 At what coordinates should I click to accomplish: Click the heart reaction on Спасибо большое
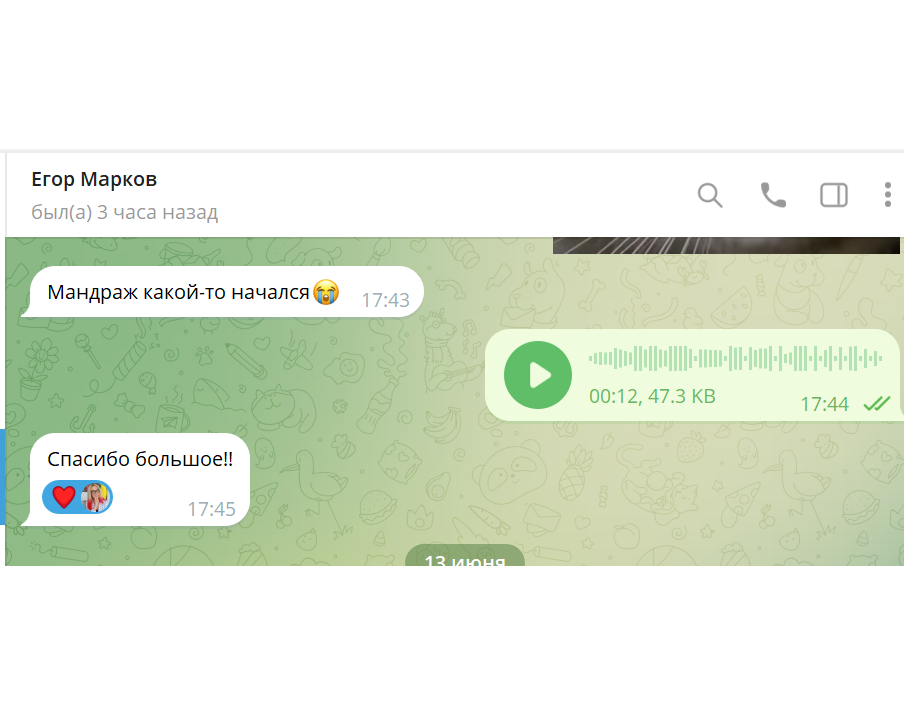63,497
